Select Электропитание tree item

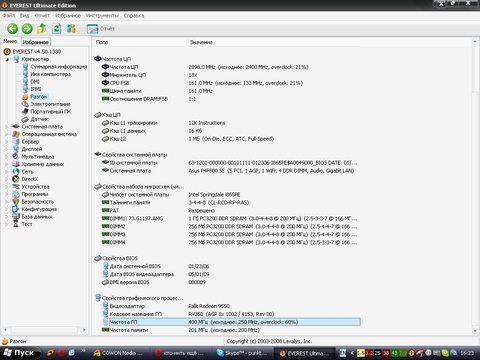coord(50,104)
